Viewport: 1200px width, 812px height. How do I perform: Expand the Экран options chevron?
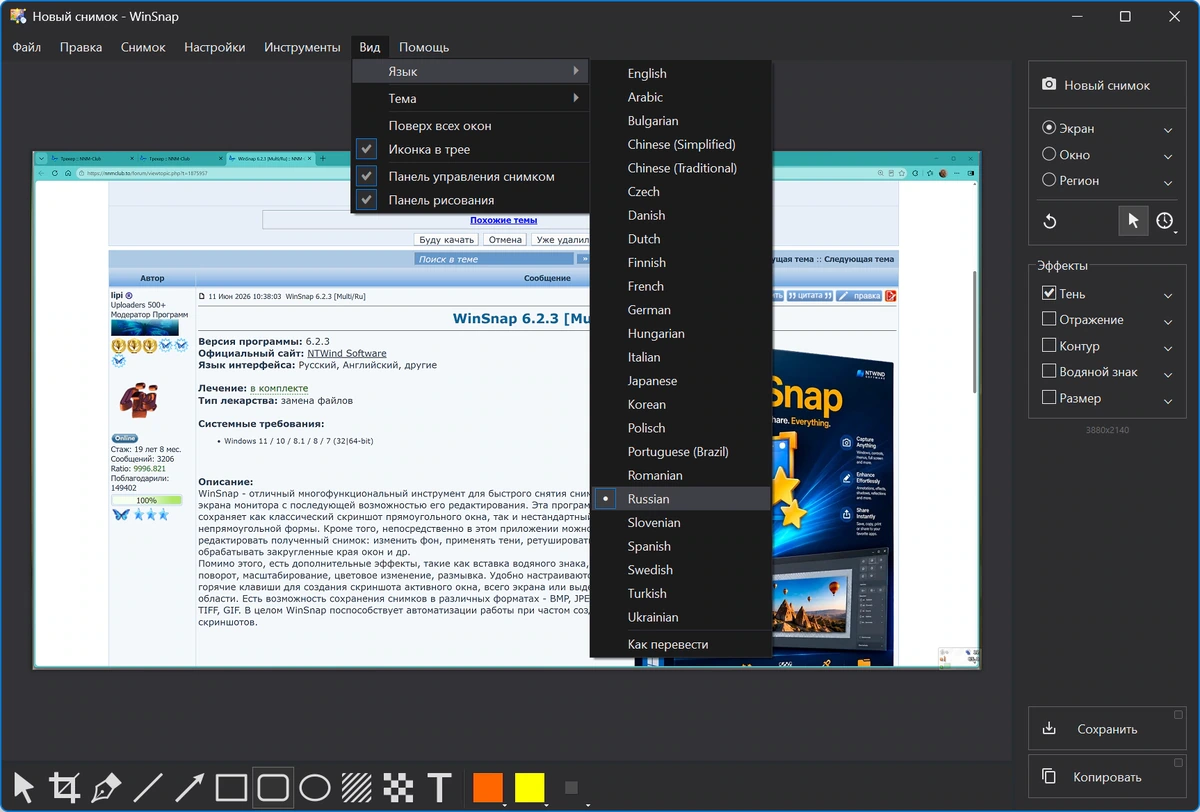coord(1168,130)
